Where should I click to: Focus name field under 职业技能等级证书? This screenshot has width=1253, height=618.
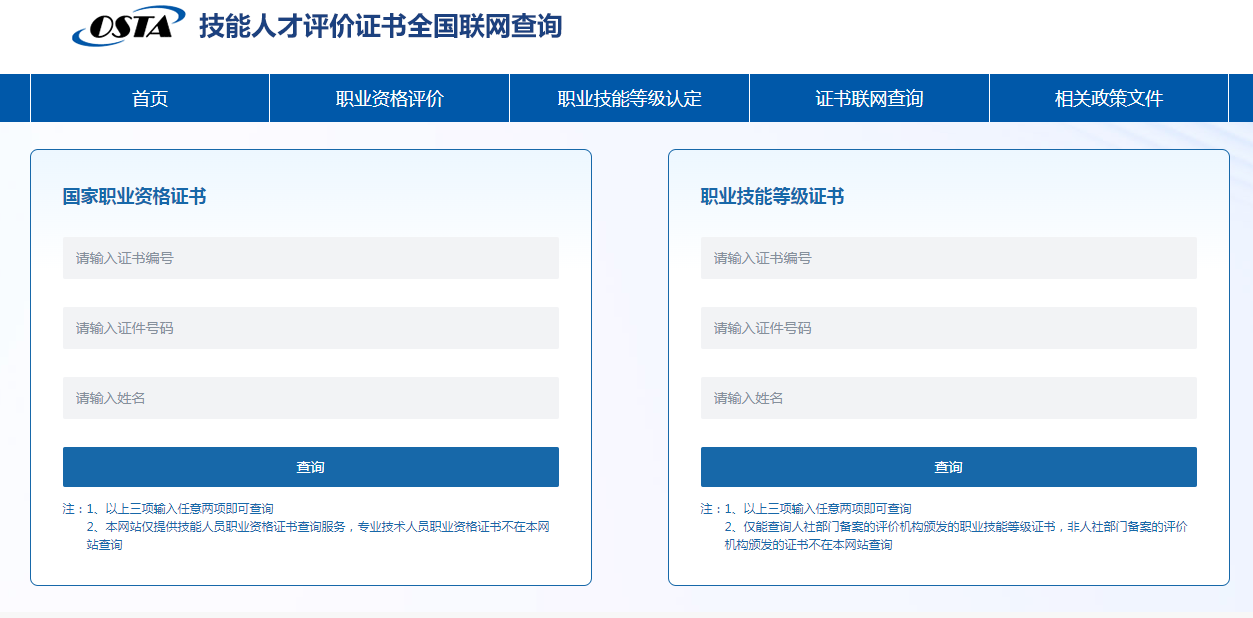tap(948, 398)
